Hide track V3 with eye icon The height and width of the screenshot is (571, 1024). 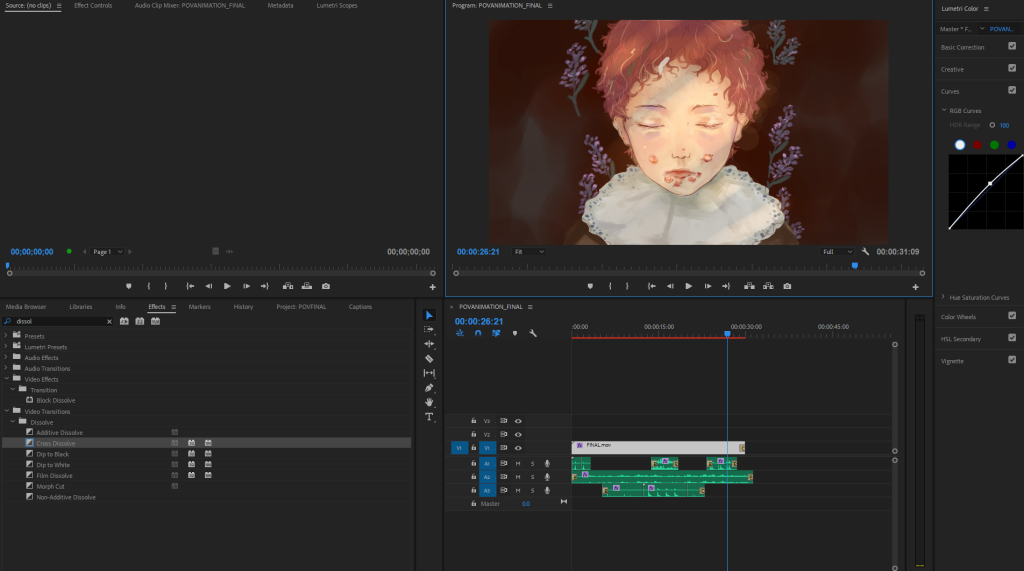tap(518, 421)
